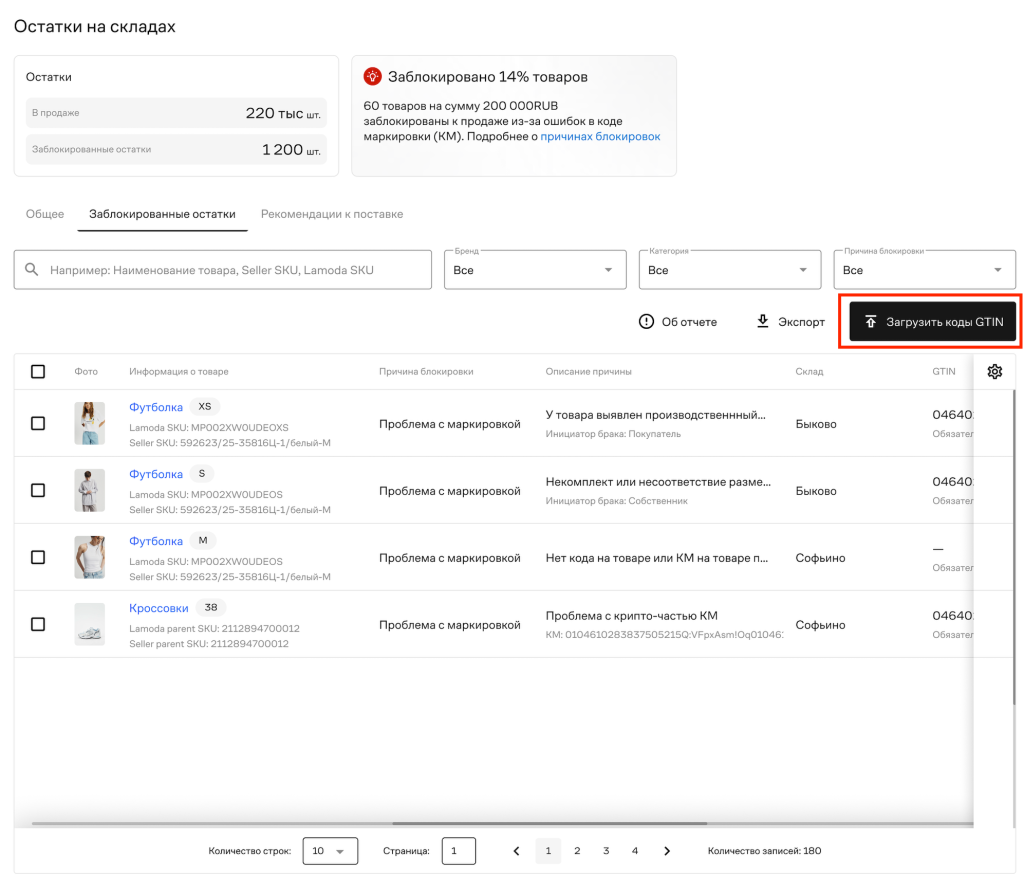Click the Об отчете info icon

(x=646, y=321)
